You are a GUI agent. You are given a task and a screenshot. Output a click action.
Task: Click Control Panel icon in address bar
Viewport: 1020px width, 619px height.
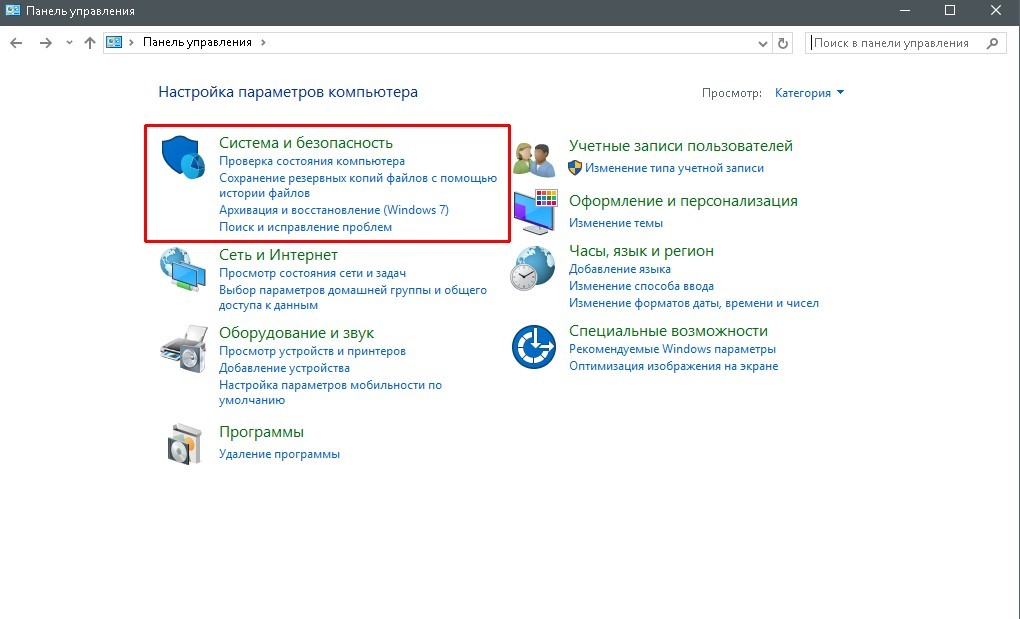[114, 42]
